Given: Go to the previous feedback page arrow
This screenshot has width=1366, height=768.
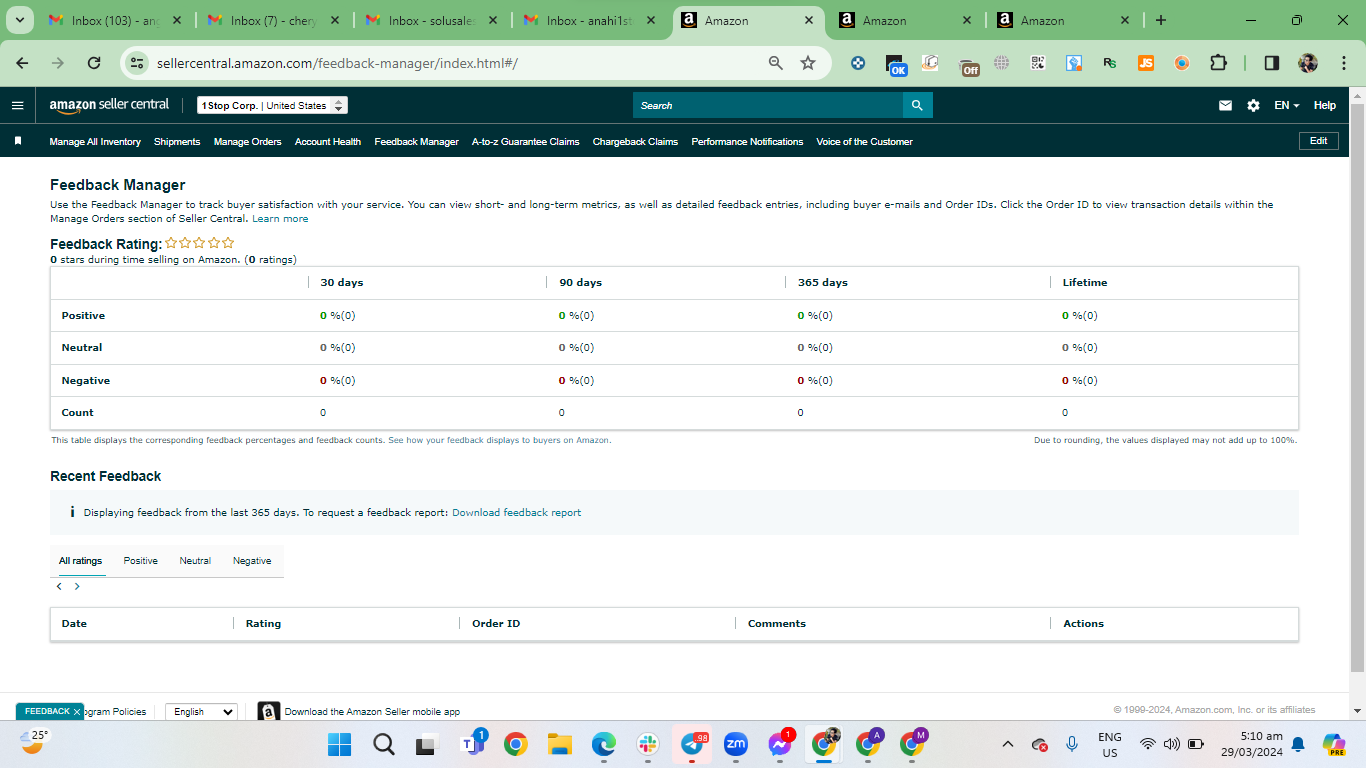Looking at the screenshot, I should coord(59,586).
